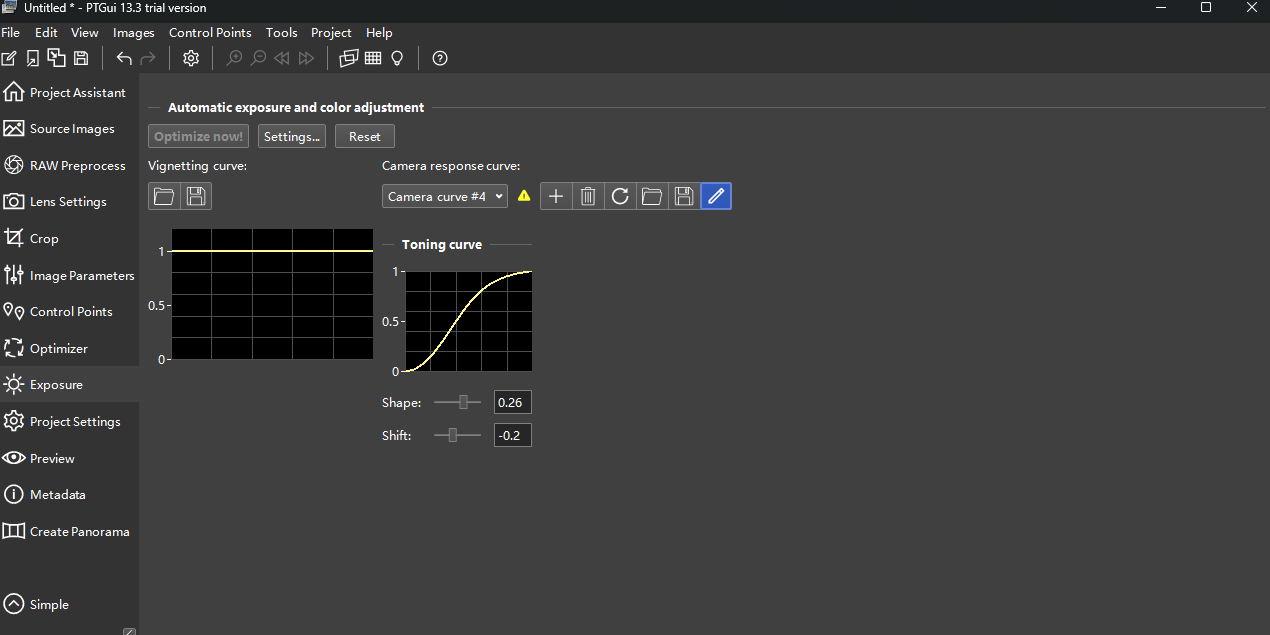Load a vignetting curve from file
The image size is (1270, 635).
(164, 196)
